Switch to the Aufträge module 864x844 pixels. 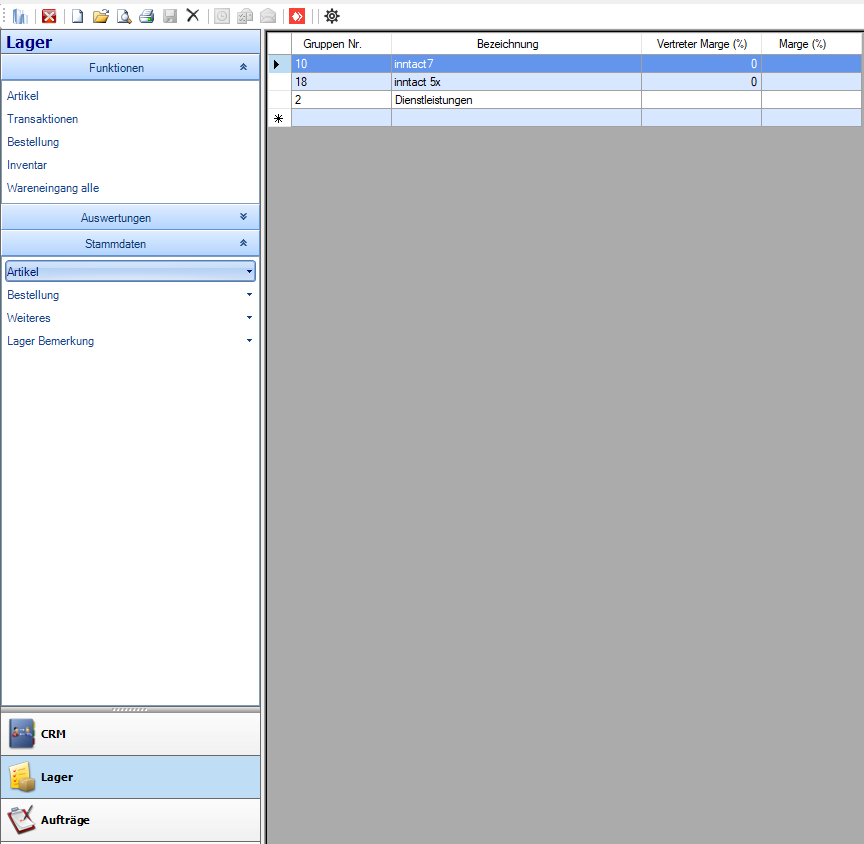point(131,820)
